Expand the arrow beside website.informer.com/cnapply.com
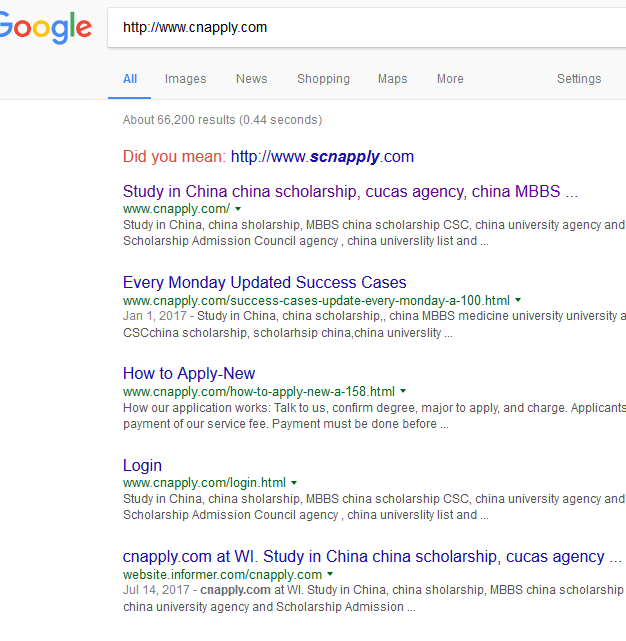Screen dimensions: 626x641 tap(330, 574)
